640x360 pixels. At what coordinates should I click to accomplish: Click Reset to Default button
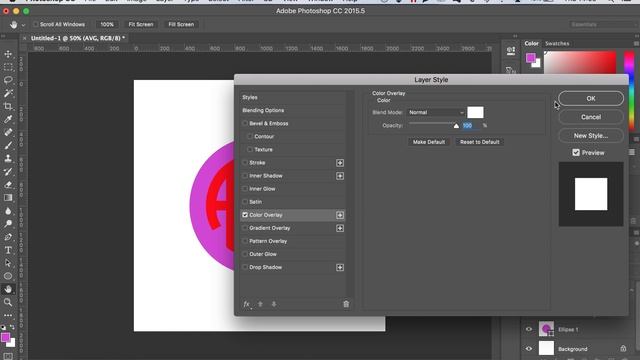click(x=480, y=142)
